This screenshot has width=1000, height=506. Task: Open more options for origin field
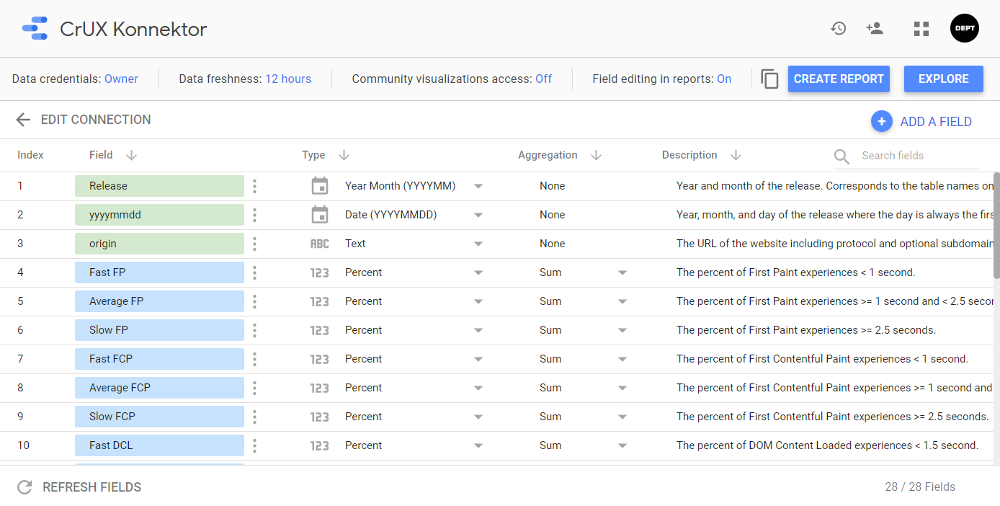[254, 244]
